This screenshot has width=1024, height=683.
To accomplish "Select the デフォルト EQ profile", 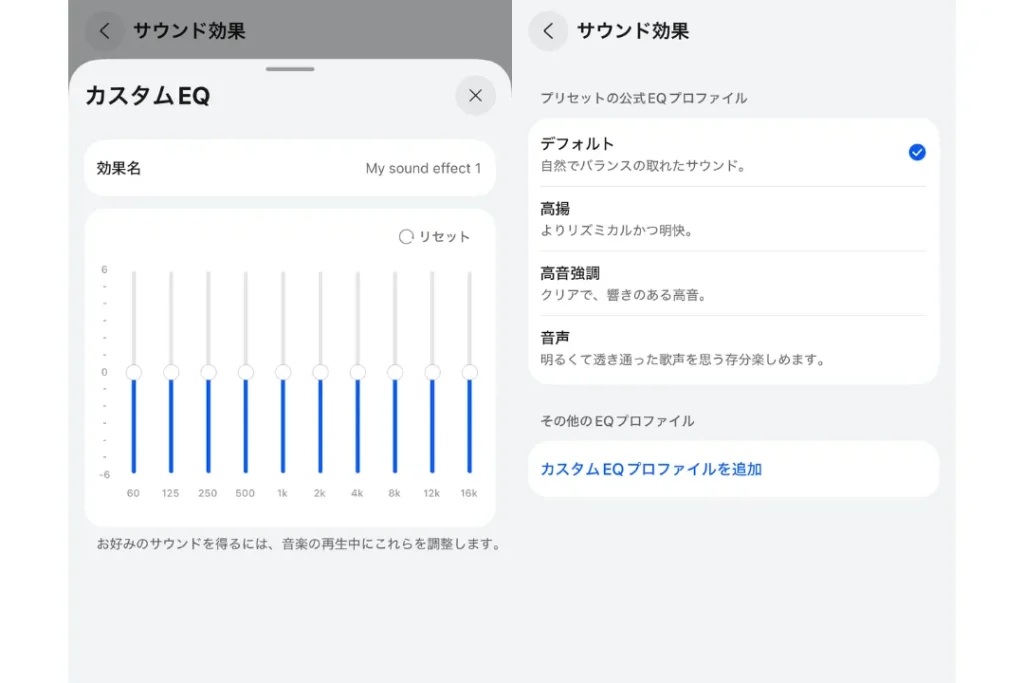I will click(700, 152).
